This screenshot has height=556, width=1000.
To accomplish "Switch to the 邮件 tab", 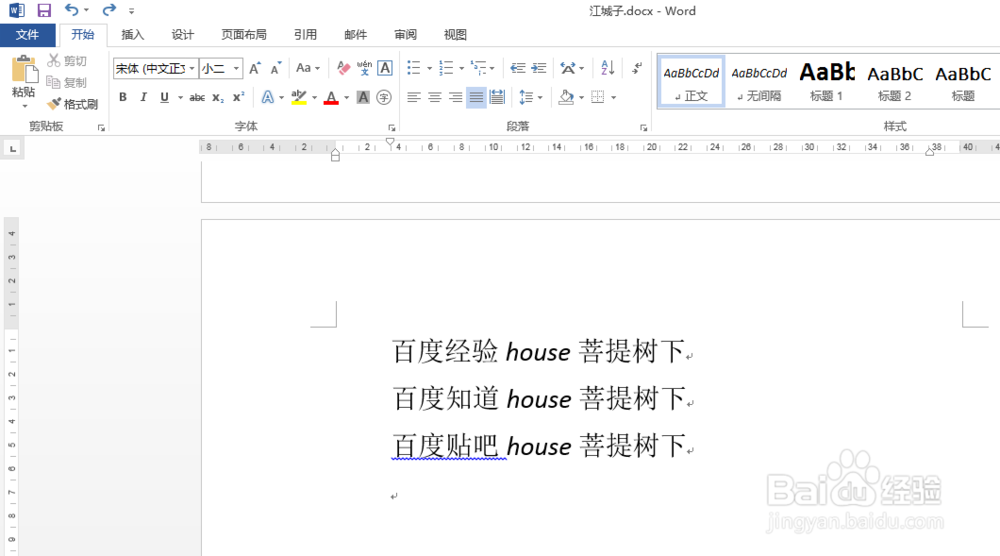I will pyautogui.click(x=355, y=34).
